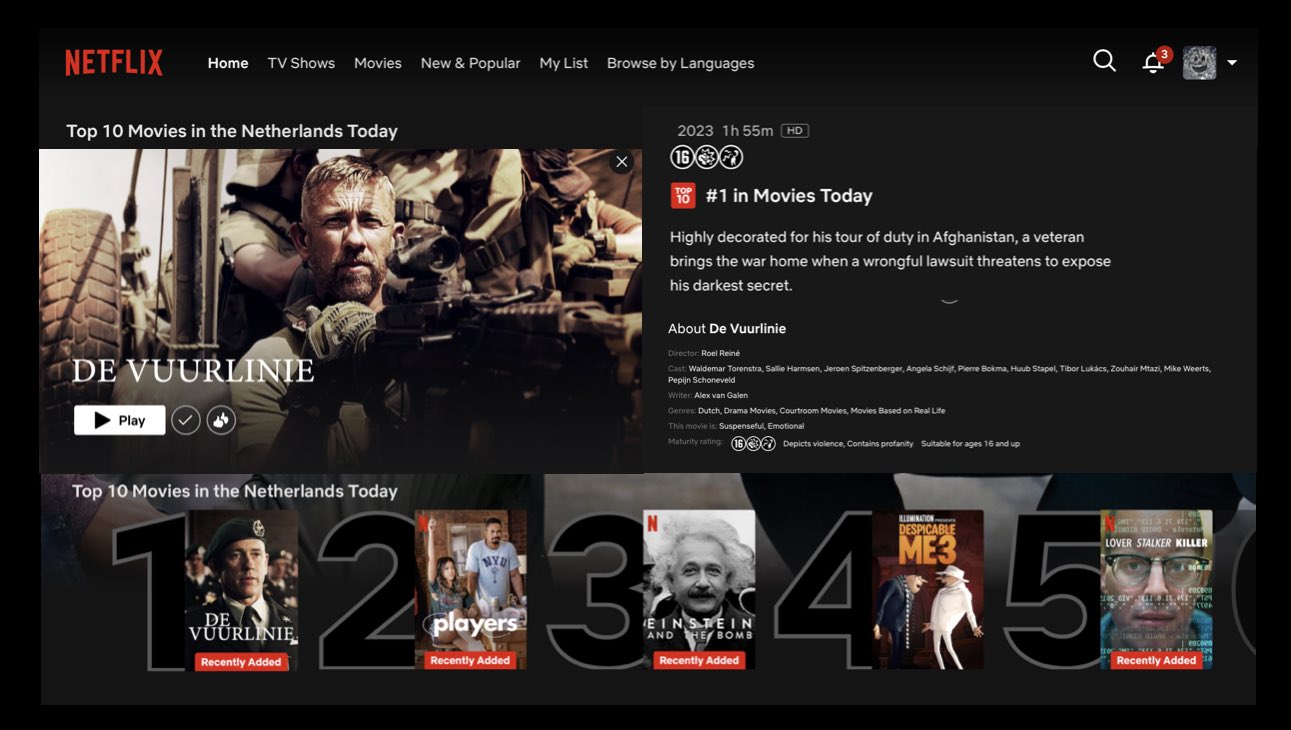Open the search magnifier icon
The height and width of the screenshot is (730, 1291).
click(1104, 61)
